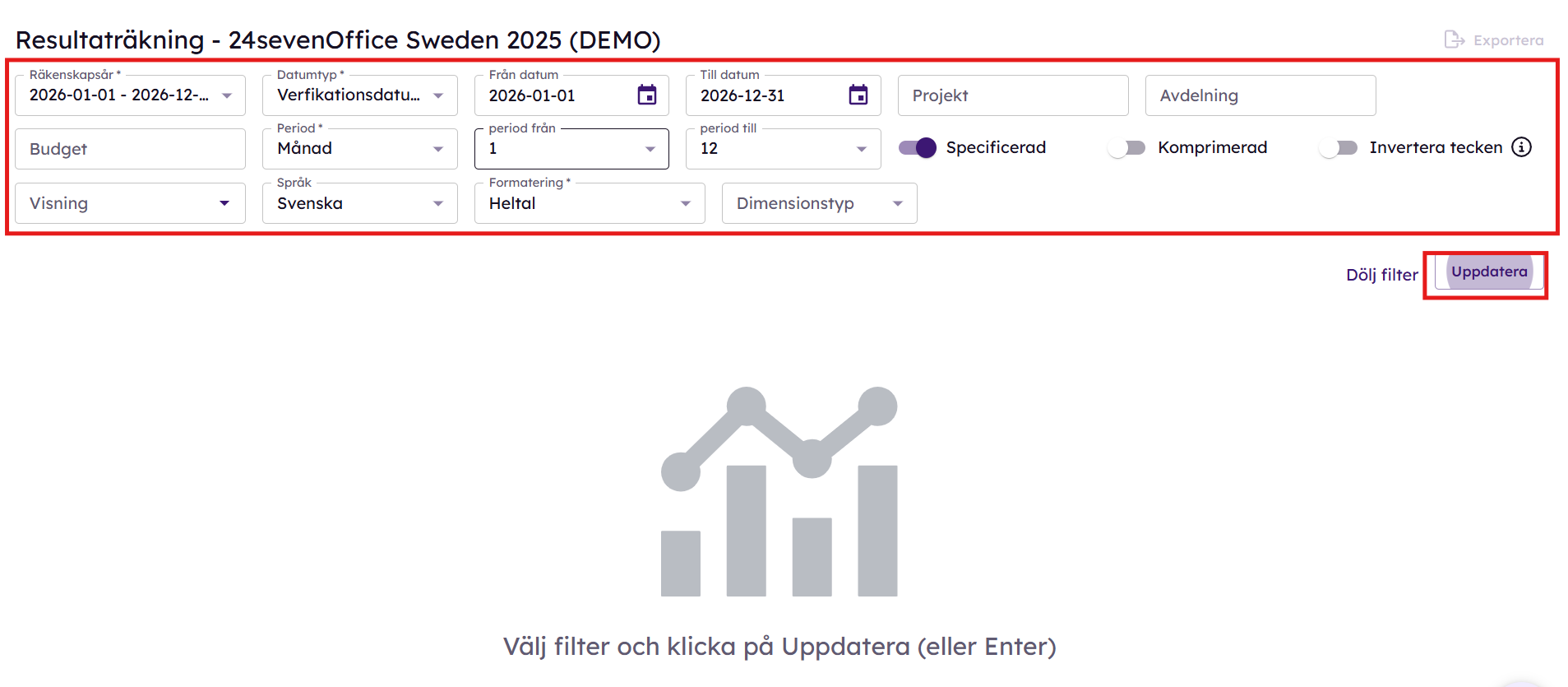Open the Till datum calendar picker
The height and width of the screenshot is (687, 1568).
(x=858, y=95)
